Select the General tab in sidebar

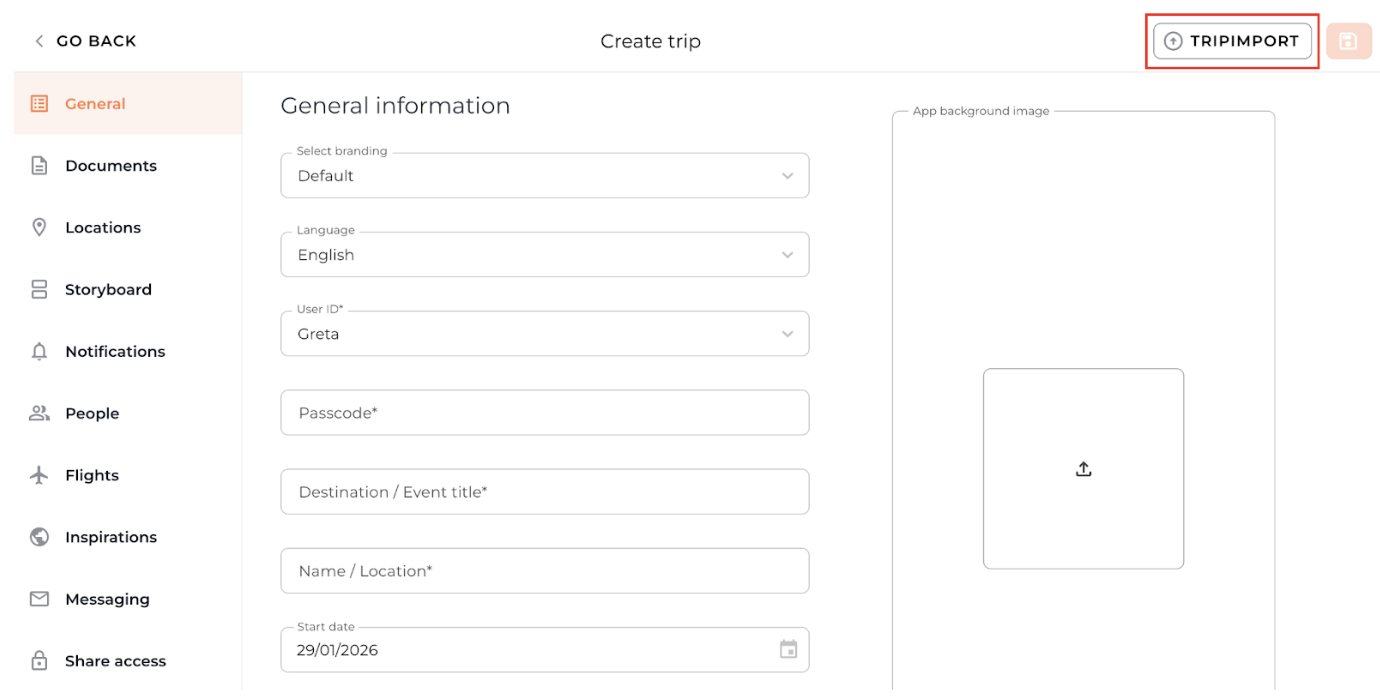tap(95, 104)
